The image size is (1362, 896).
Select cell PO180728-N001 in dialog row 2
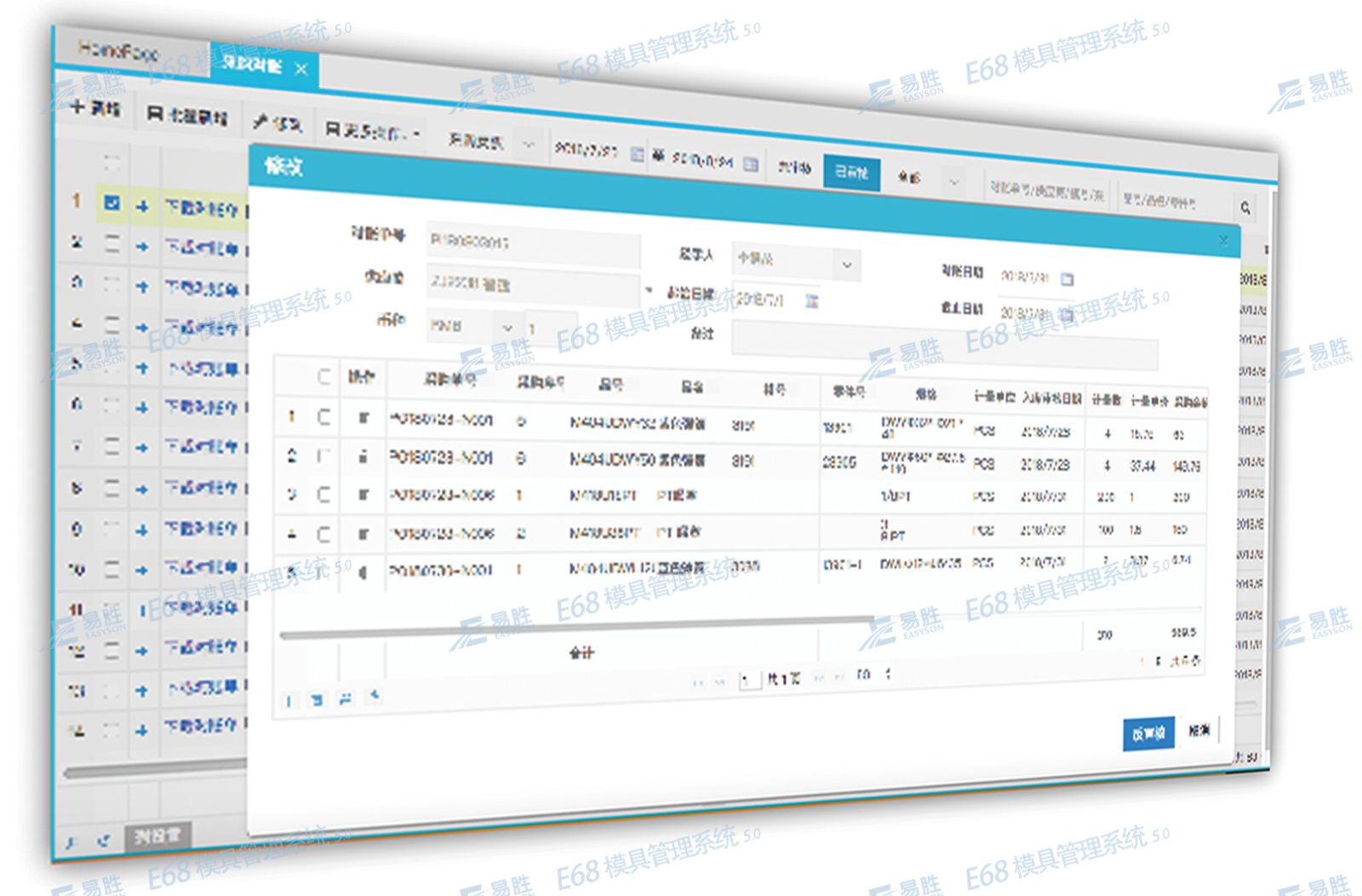[441, 458]
